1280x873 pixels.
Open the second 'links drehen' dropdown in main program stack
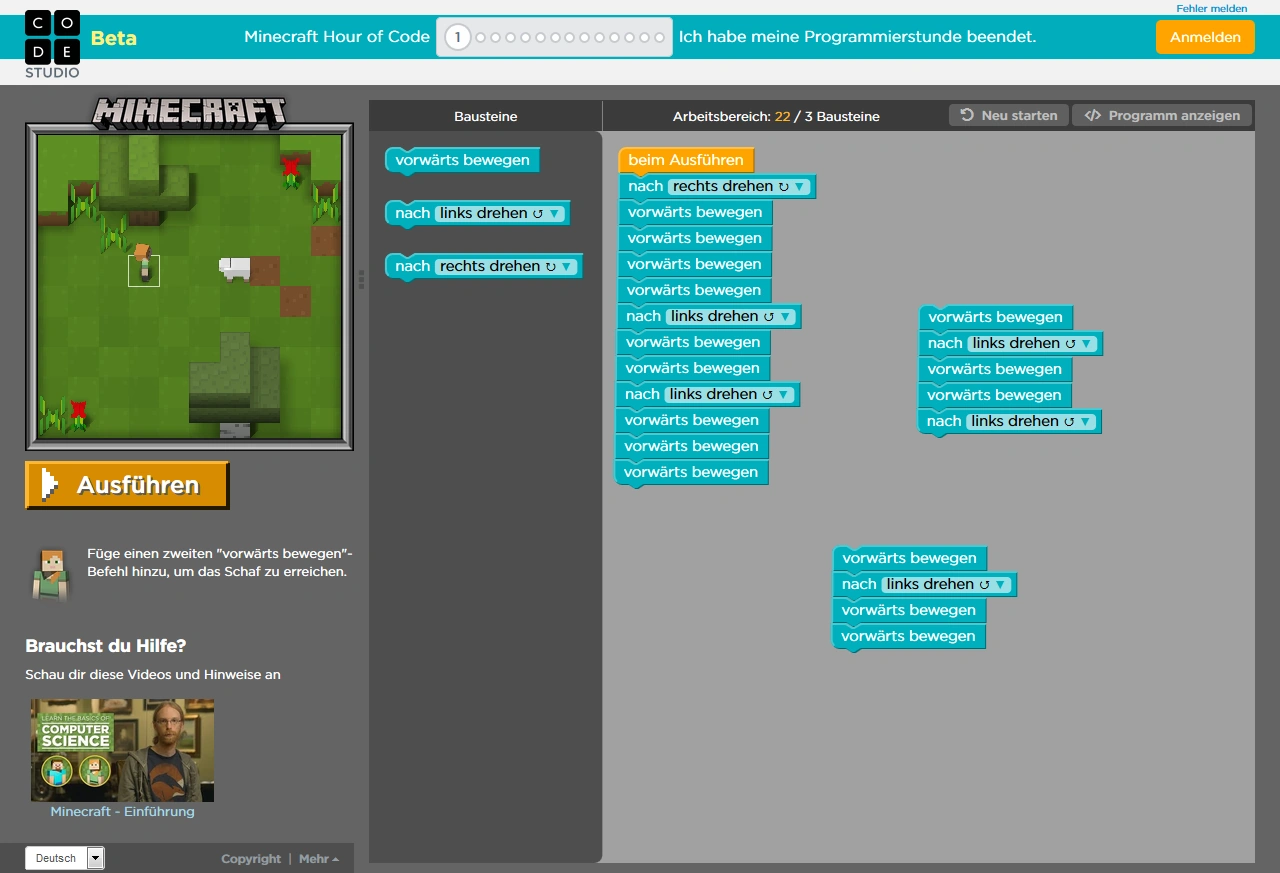click(x=729, y=394)
